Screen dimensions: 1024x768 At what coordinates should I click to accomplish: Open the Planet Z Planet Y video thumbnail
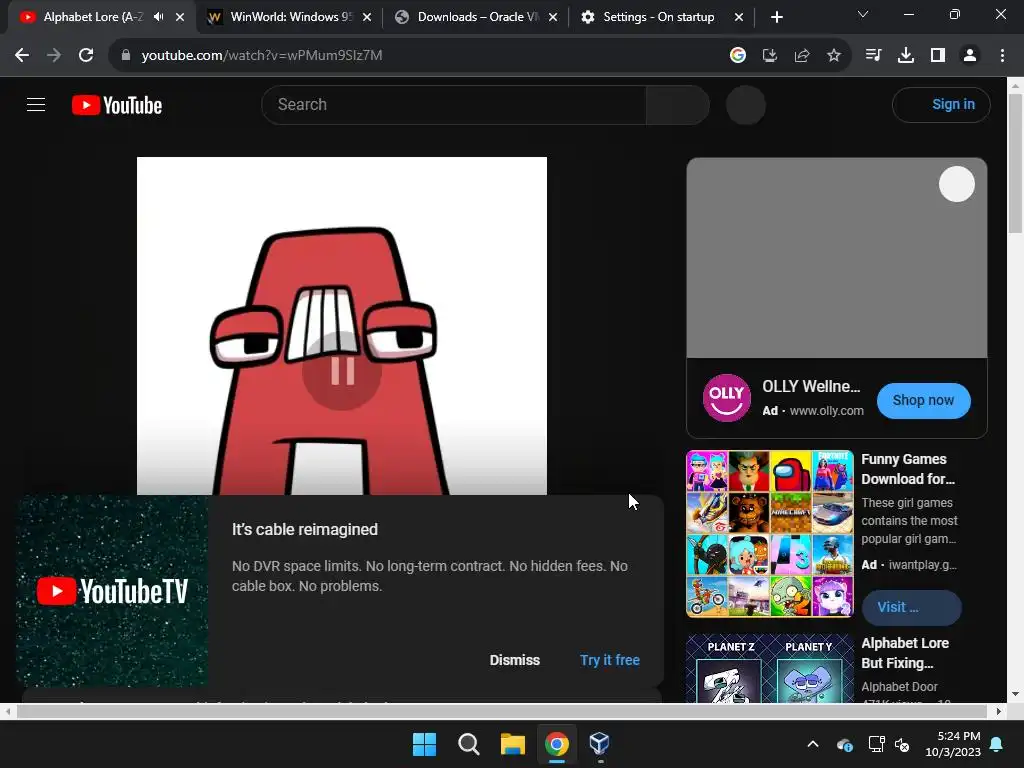(770, 668)
